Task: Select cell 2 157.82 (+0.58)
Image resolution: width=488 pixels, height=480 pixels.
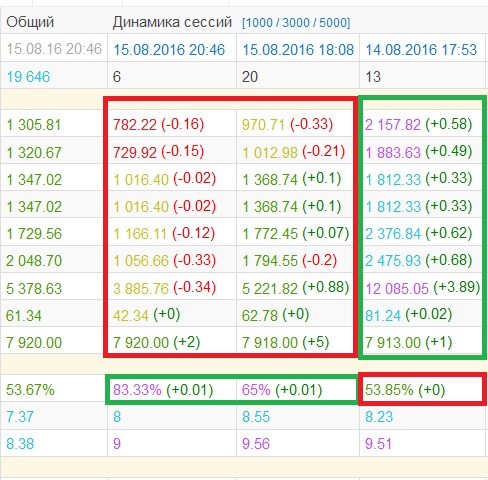Action: [x=419, y=125]
